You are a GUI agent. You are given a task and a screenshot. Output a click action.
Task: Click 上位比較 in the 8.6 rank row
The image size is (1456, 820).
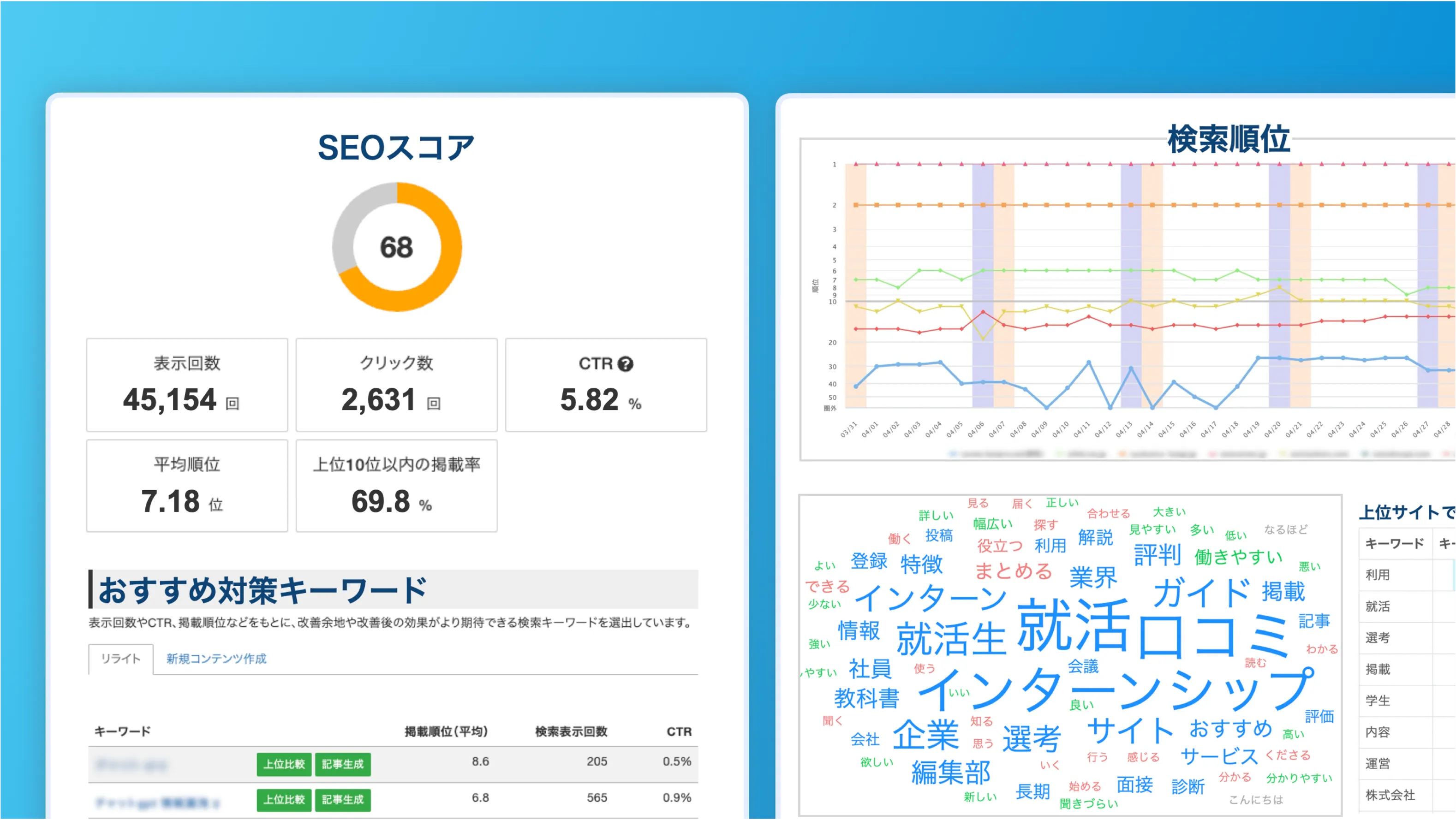(x=284, y=764)
